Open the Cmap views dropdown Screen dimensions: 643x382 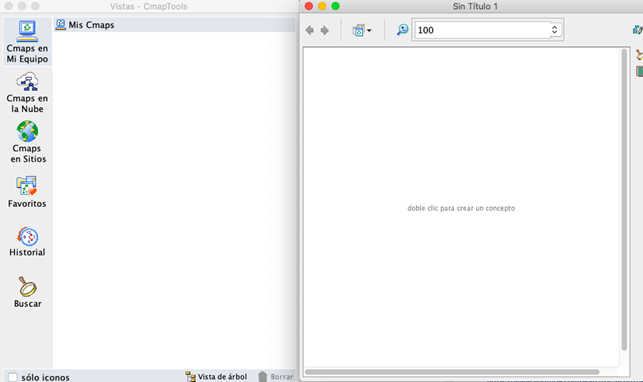coord(362,30)
